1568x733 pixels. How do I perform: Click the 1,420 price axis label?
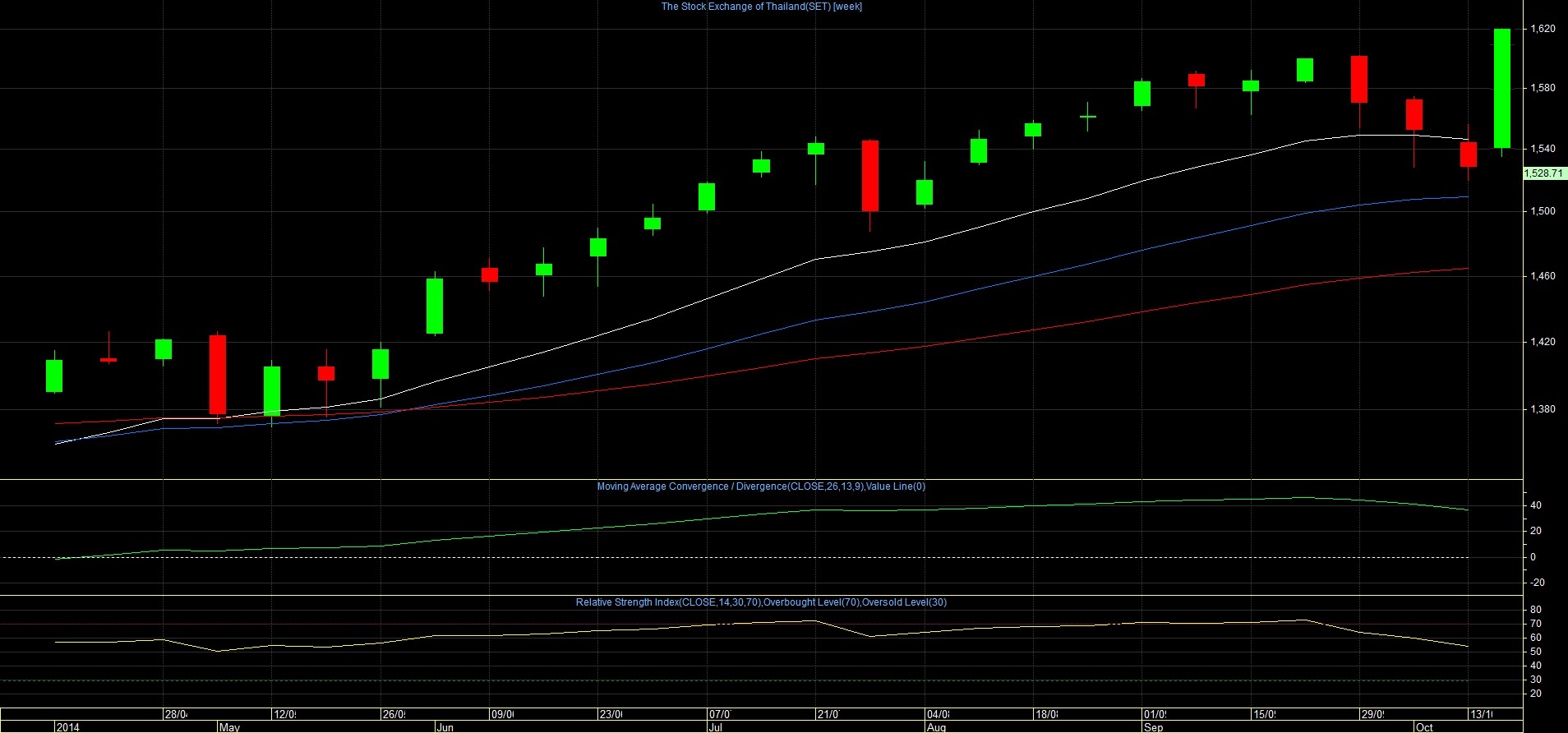1542,342
